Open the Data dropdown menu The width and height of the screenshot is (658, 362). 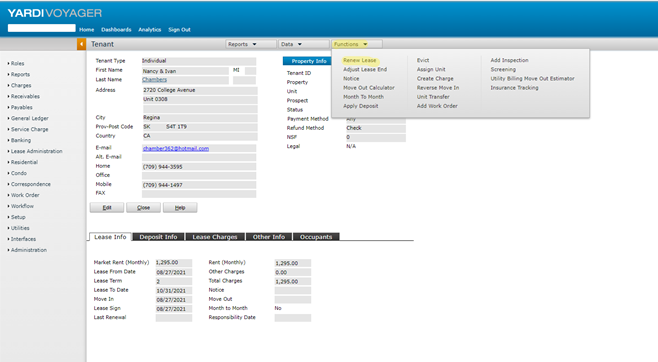coord(303,44)
